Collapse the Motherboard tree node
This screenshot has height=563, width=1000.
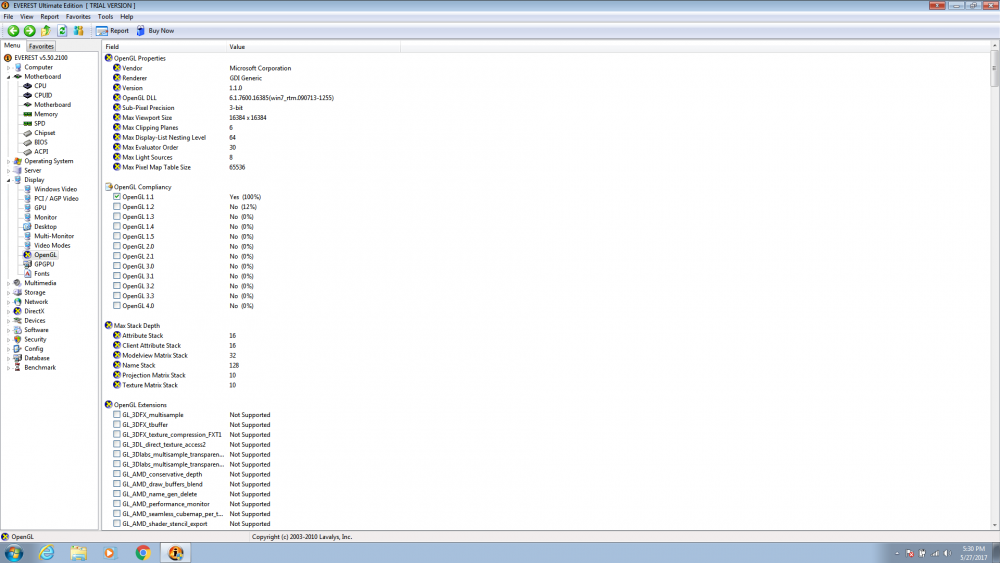8,77
